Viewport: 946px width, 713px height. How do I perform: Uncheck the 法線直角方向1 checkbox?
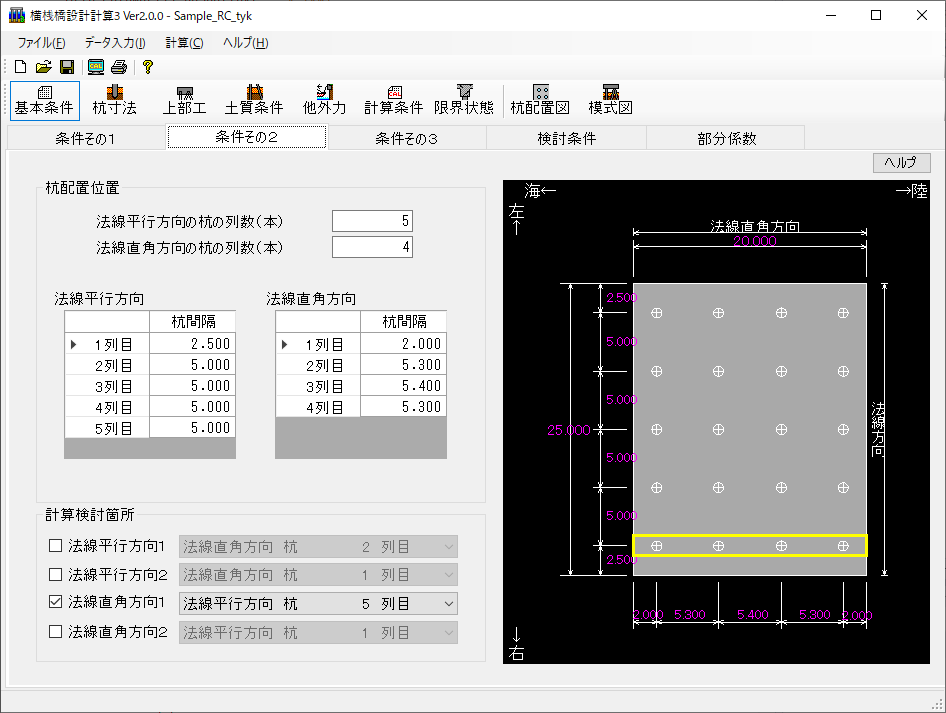(x=56, y=602)
